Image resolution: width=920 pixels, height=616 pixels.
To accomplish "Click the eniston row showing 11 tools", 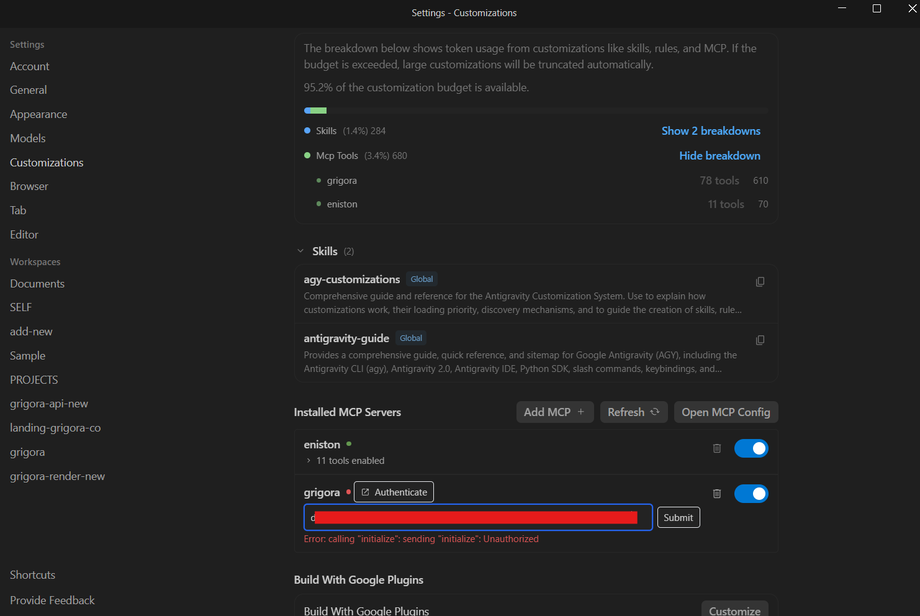I will click(x=542, y=204).
